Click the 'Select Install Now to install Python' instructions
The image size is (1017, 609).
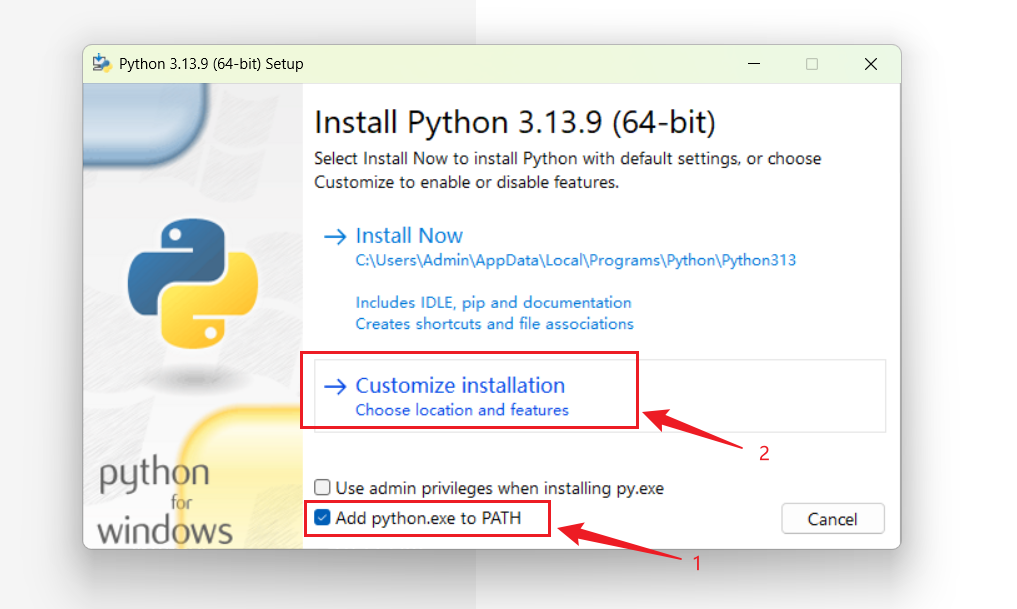(x=568, y=171)
